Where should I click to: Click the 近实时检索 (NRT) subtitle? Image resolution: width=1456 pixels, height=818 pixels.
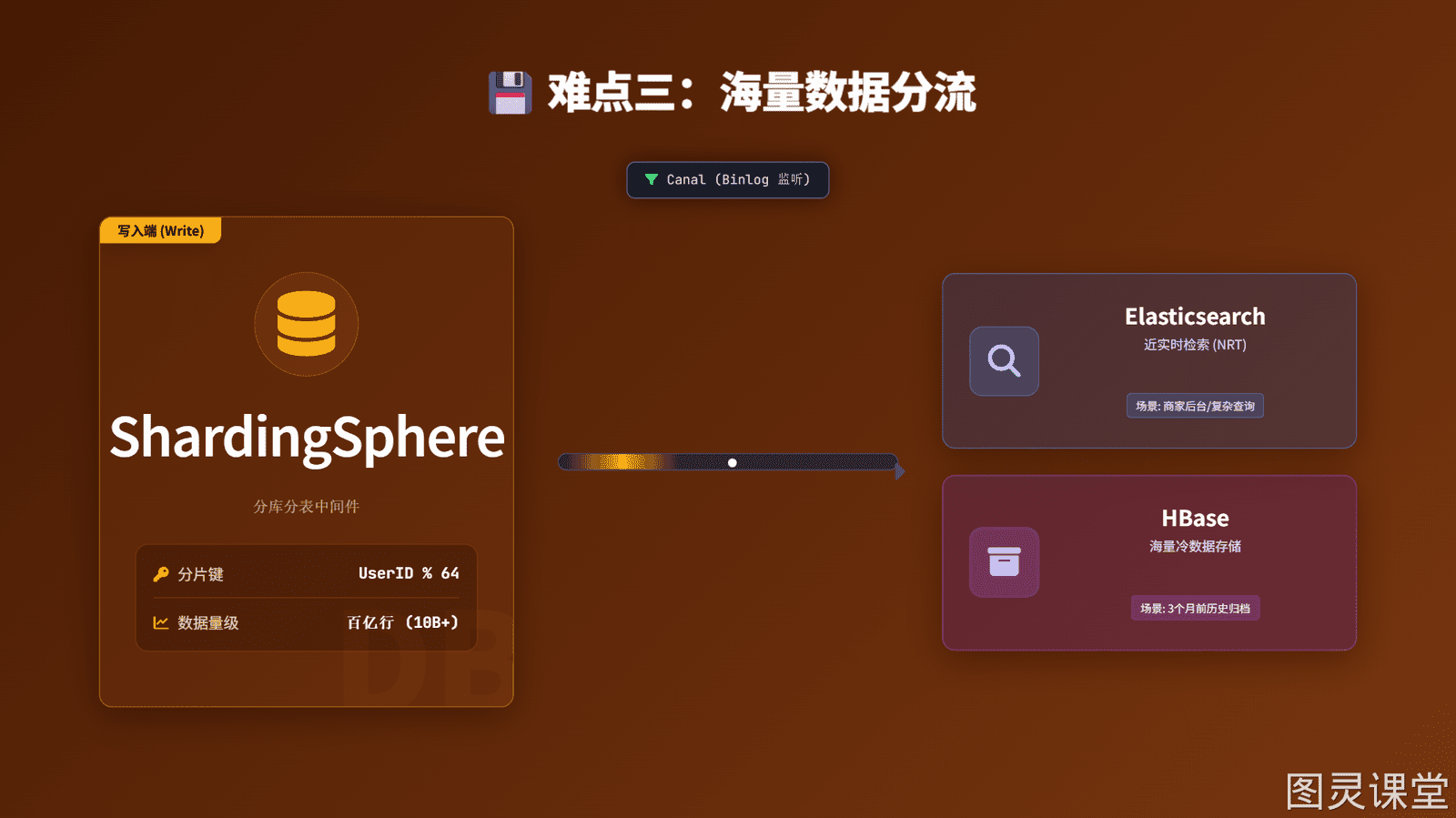1195,345
